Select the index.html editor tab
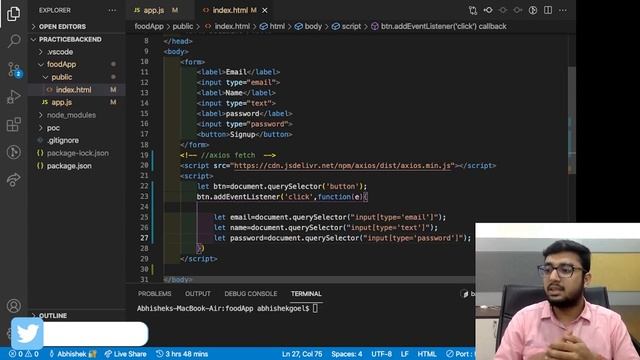 230,10
